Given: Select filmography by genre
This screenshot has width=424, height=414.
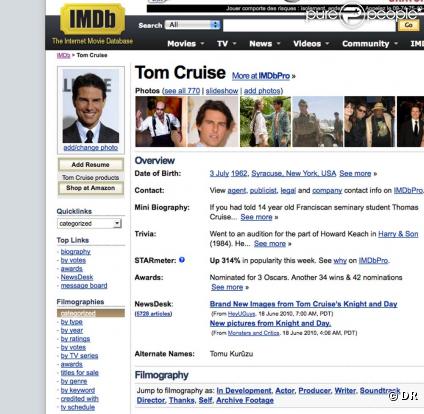Looking at the screenshot, I should (x=74, y=381).
